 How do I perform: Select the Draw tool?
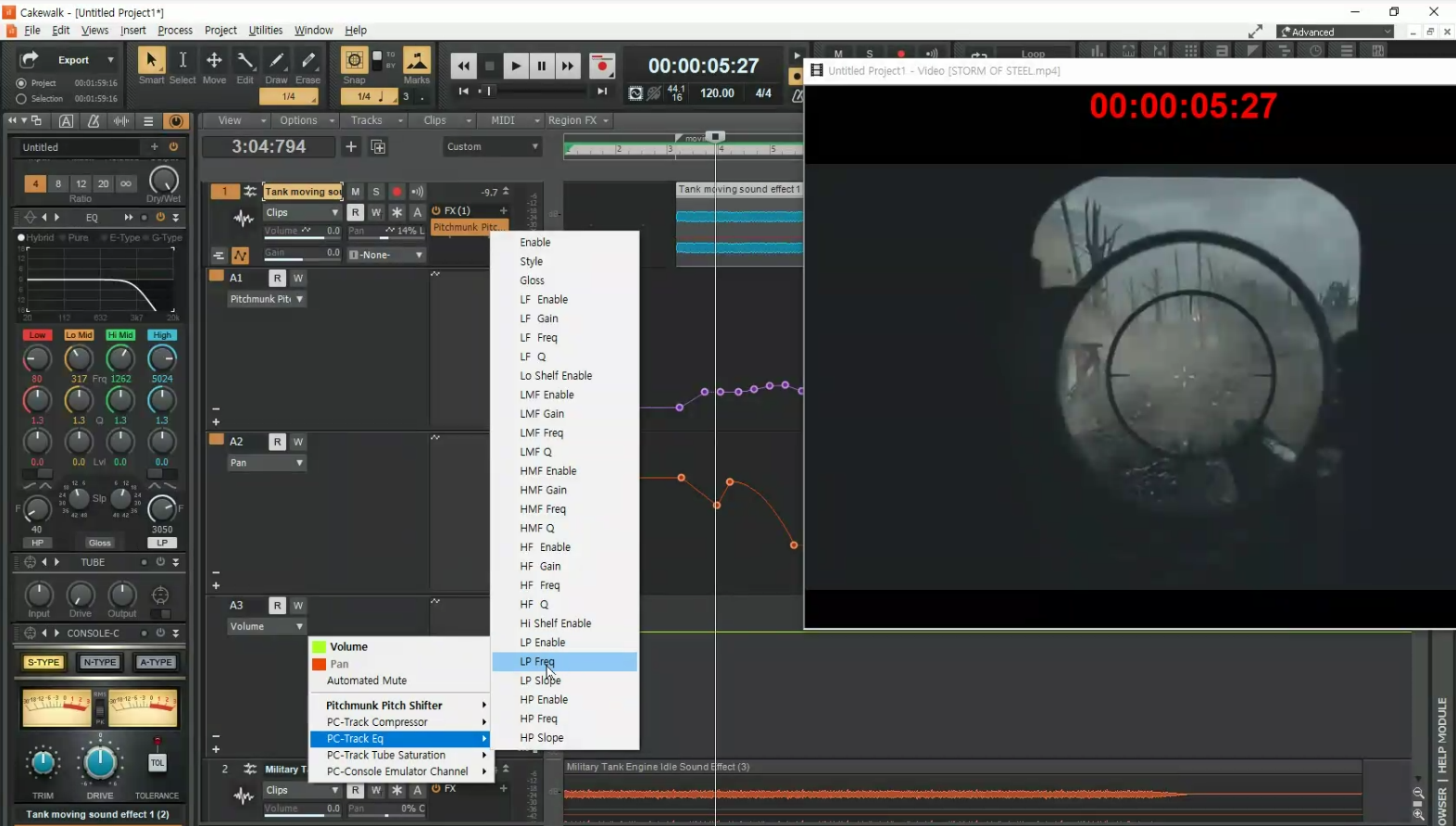click(276, 61)
